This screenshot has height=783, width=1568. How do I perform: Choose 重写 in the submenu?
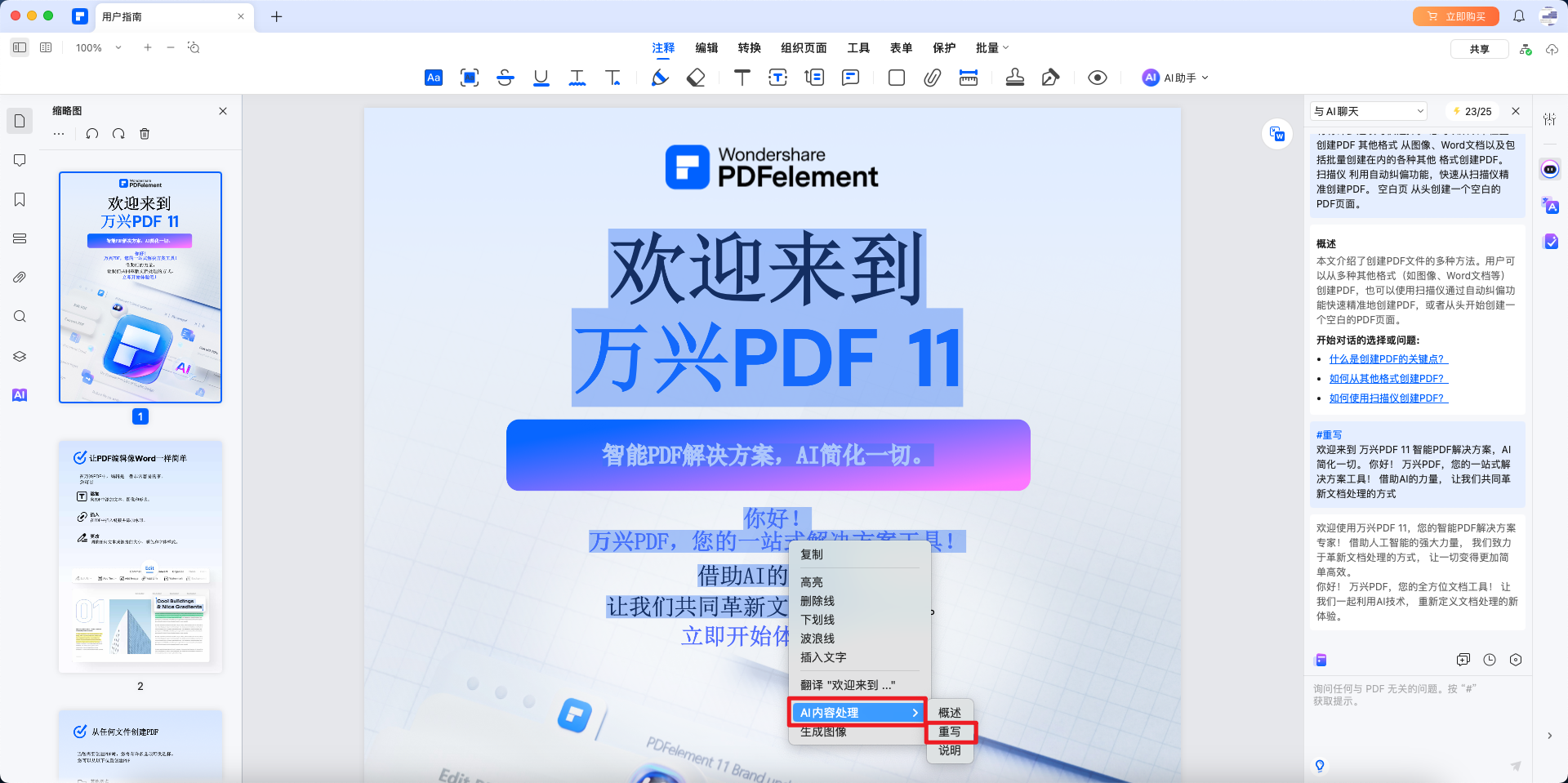point(950,732)
